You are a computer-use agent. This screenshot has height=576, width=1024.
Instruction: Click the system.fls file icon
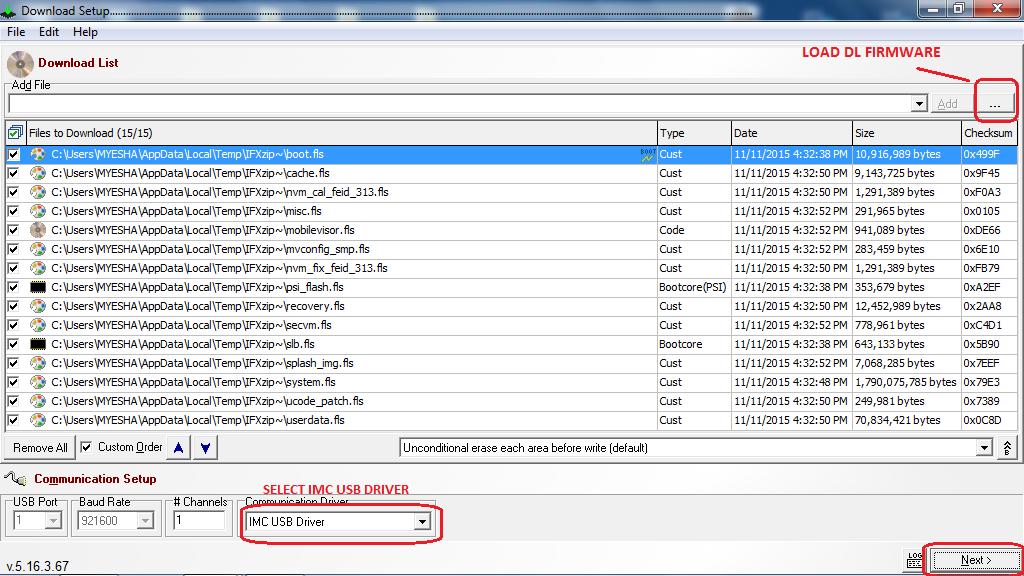38,381
